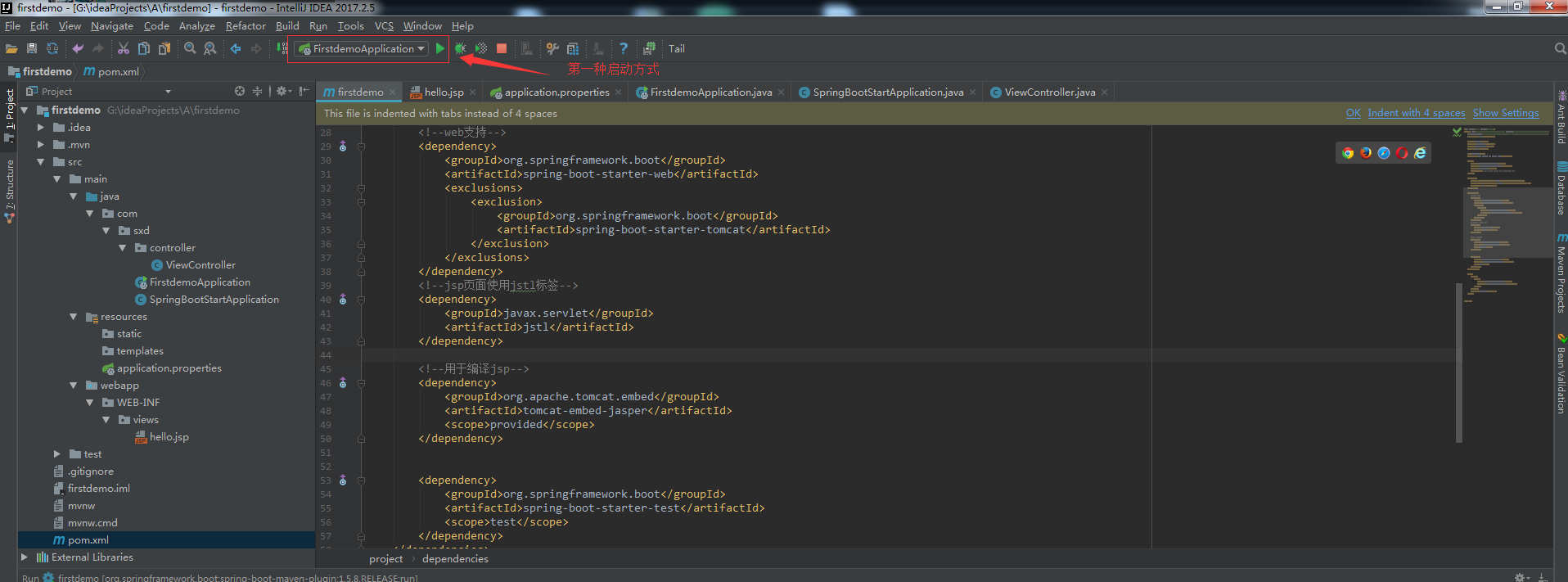Click the Tail toolbar button
Image resolution: width=1568 pixels, height=582 pixels.
[x=676, y=49]
